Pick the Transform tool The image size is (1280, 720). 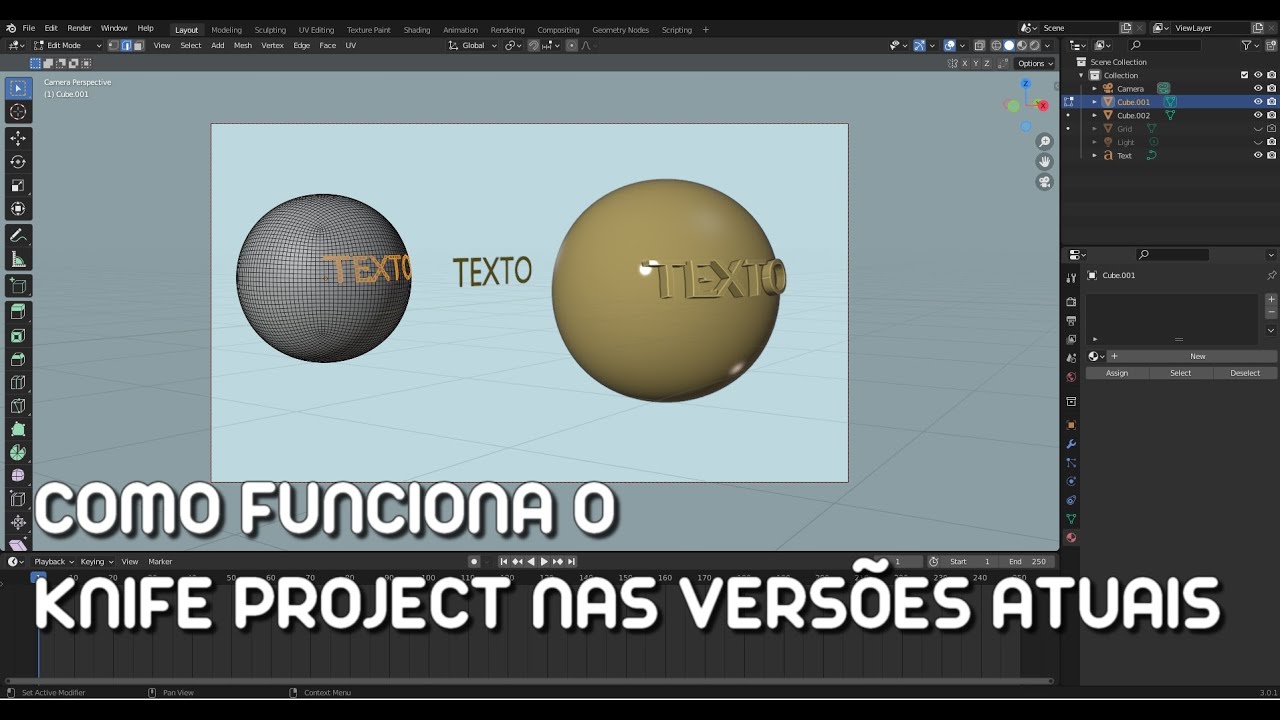pyautogui.click(x=18, y=209)
